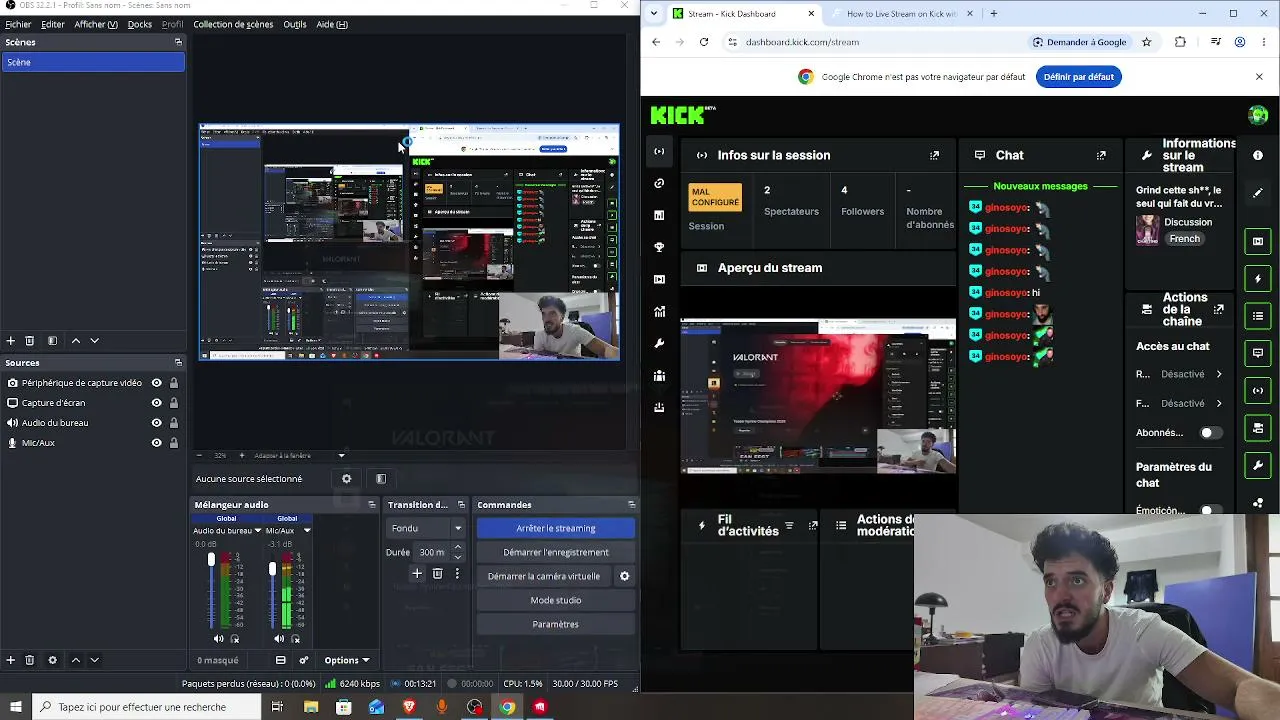Toggle the Abonnés chat switch
The height and width of the screenshot is (720, 1280).
click(x=1210, y=433)
